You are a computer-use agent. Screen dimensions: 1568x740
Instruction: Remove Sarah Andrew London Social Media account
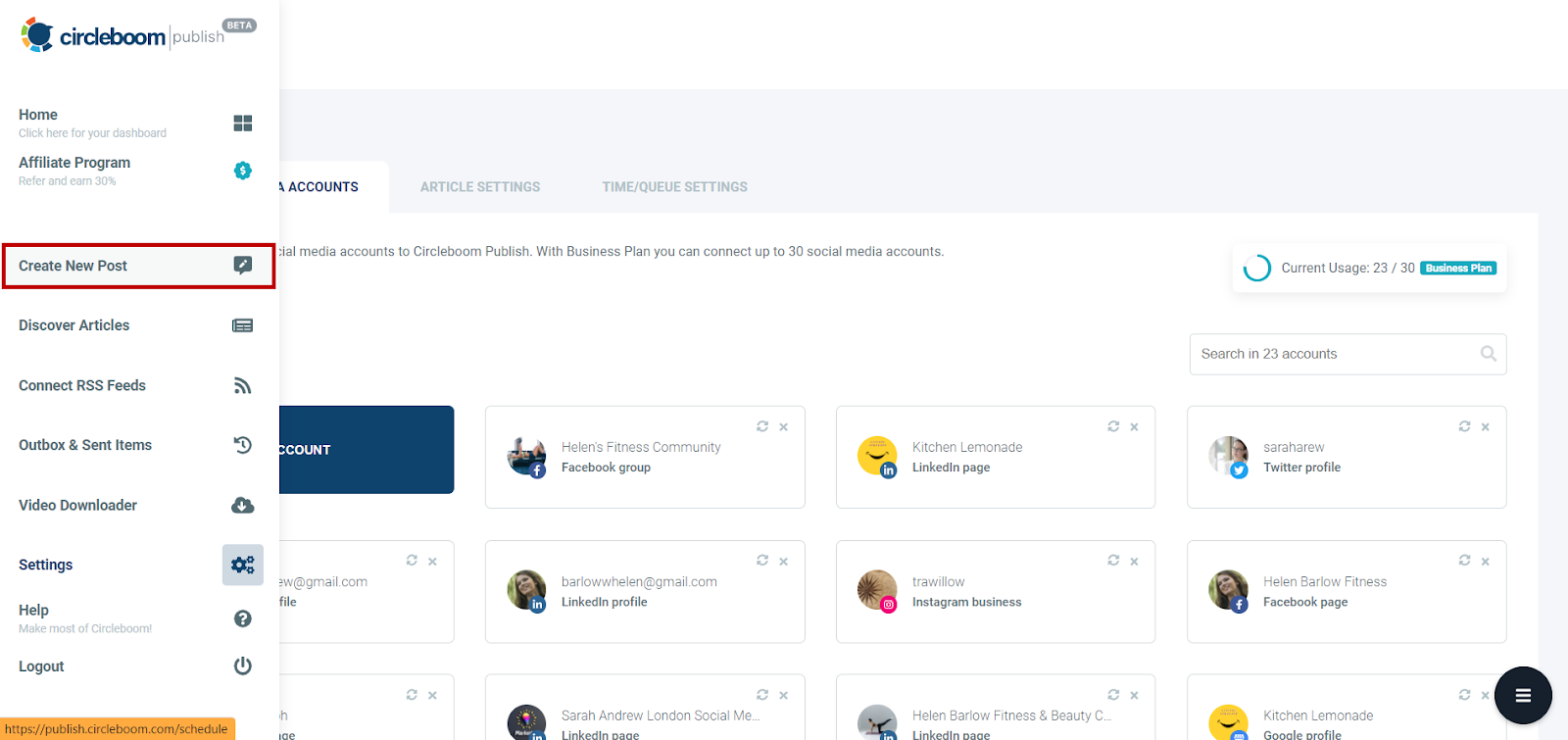784,696
